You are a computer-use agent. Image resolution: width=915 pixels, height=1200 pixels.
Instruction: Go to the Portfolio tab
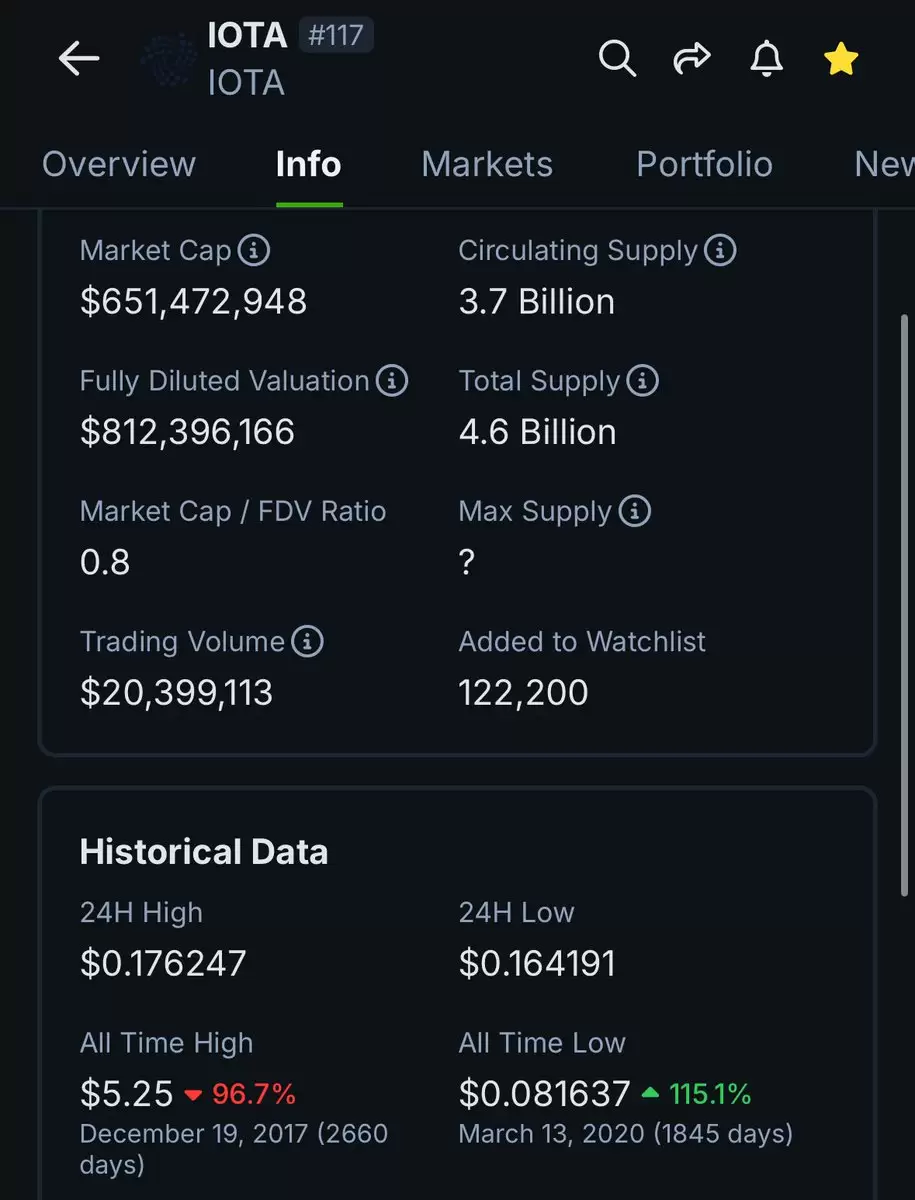705,164
